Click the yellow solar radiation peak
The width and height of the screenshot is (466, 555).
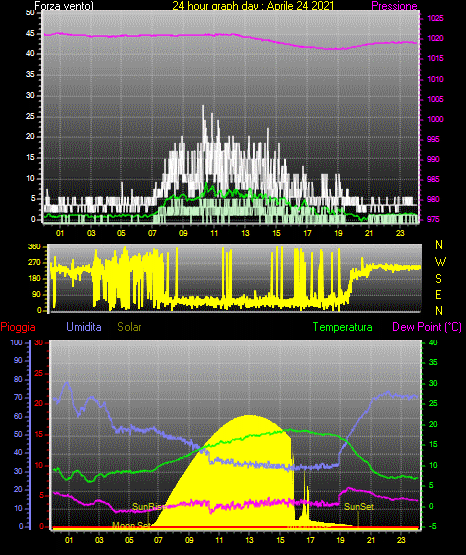250,418
